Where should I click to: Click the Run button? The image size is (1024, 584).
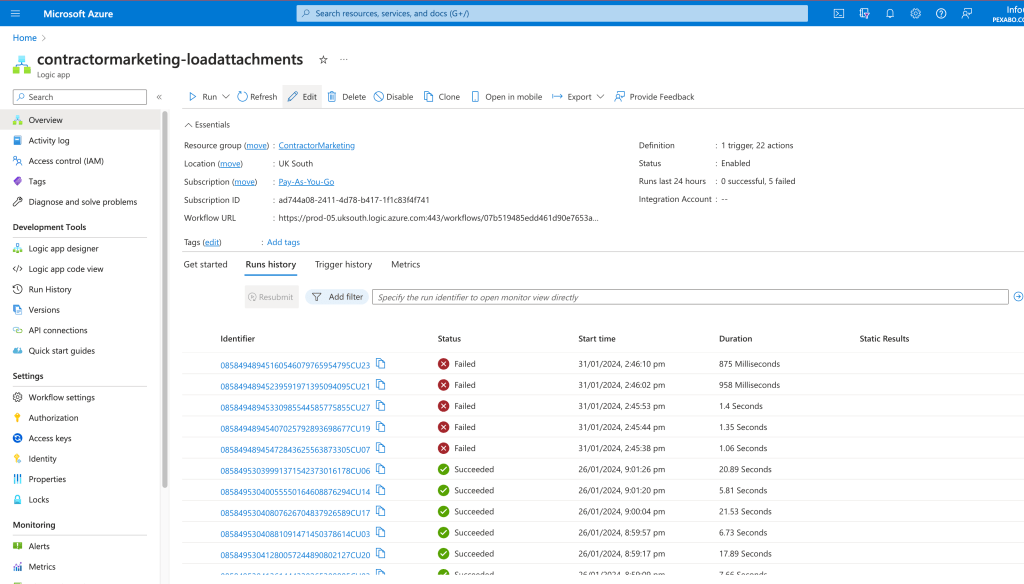tap(202, 97)
